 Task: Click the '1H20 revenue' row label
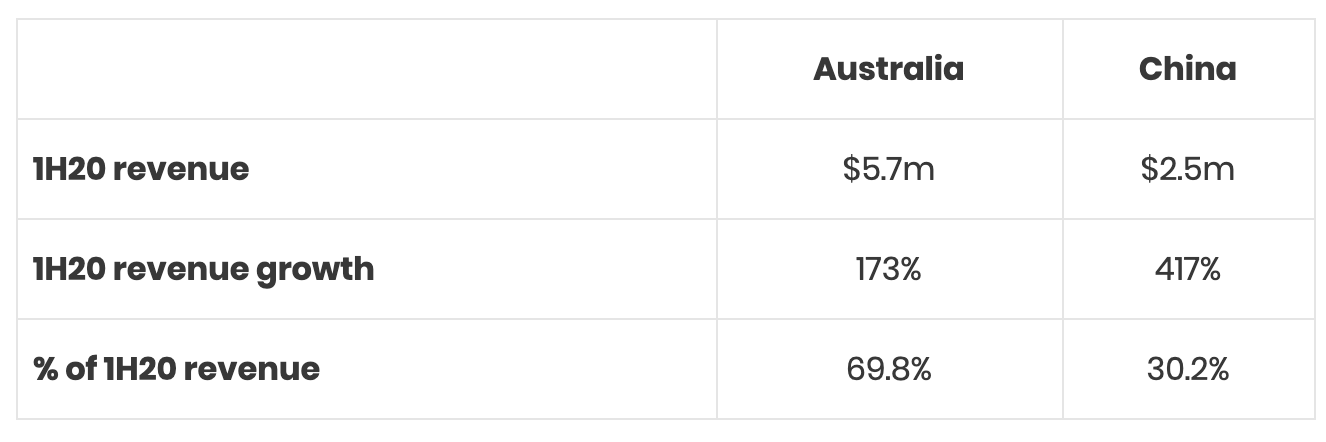pos(141,169)
